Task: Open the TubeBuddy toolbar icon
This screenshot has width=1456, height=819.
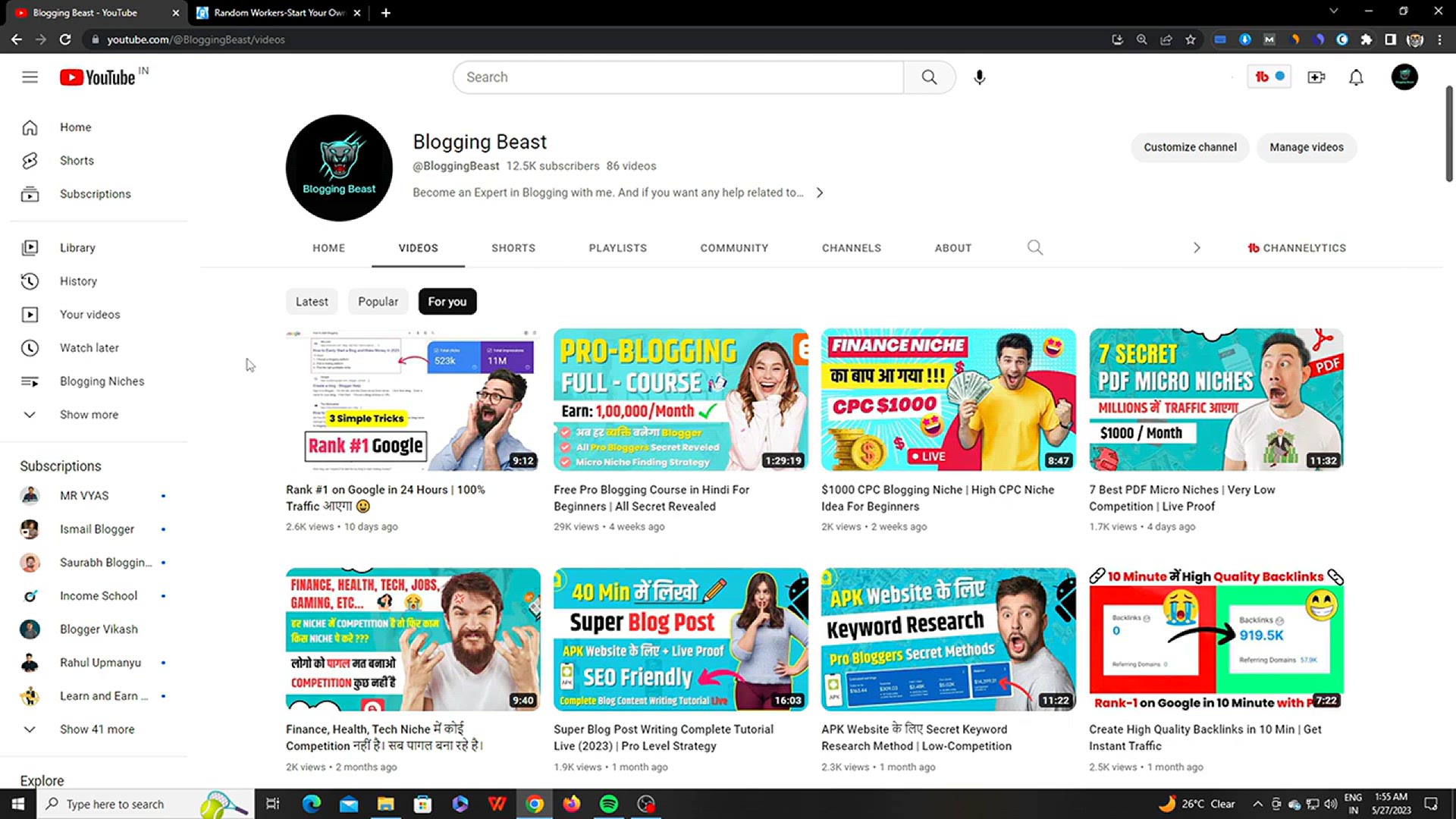Action: click(1269, 77)
